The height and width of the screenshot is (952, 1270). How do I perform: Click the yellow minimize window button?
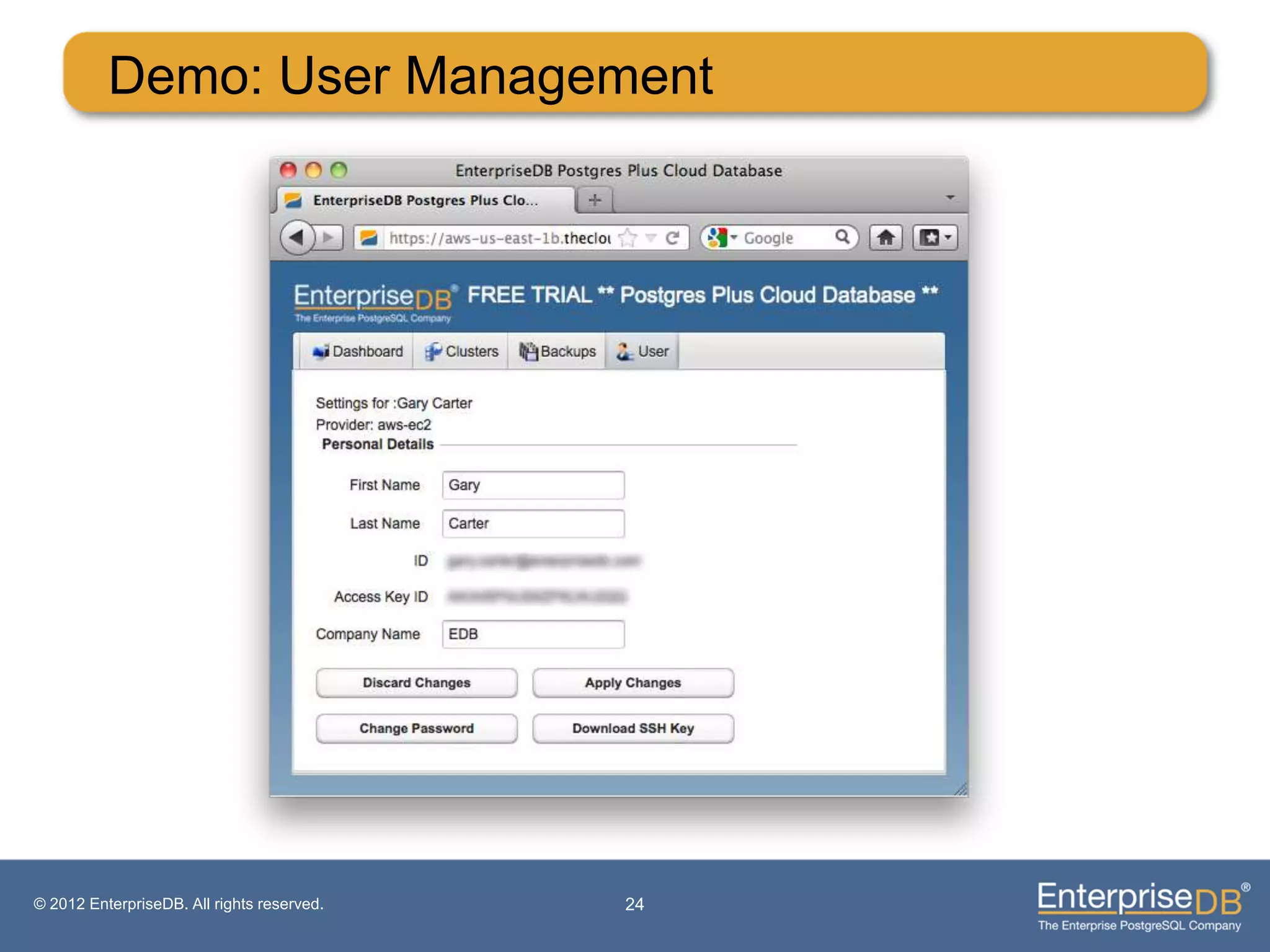click(314, 170)
